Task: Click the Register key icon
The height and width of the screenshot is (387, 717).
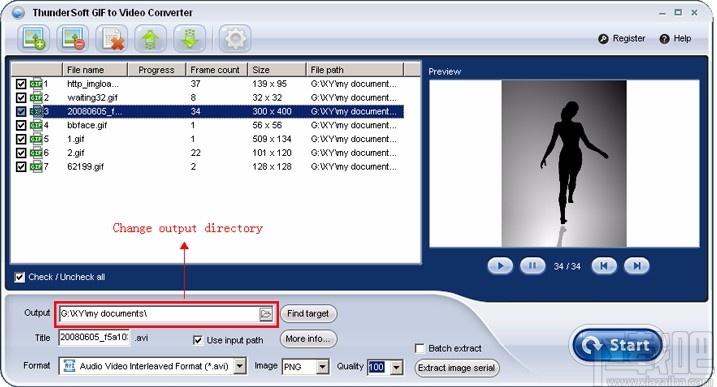Action: tap(603, 39)
